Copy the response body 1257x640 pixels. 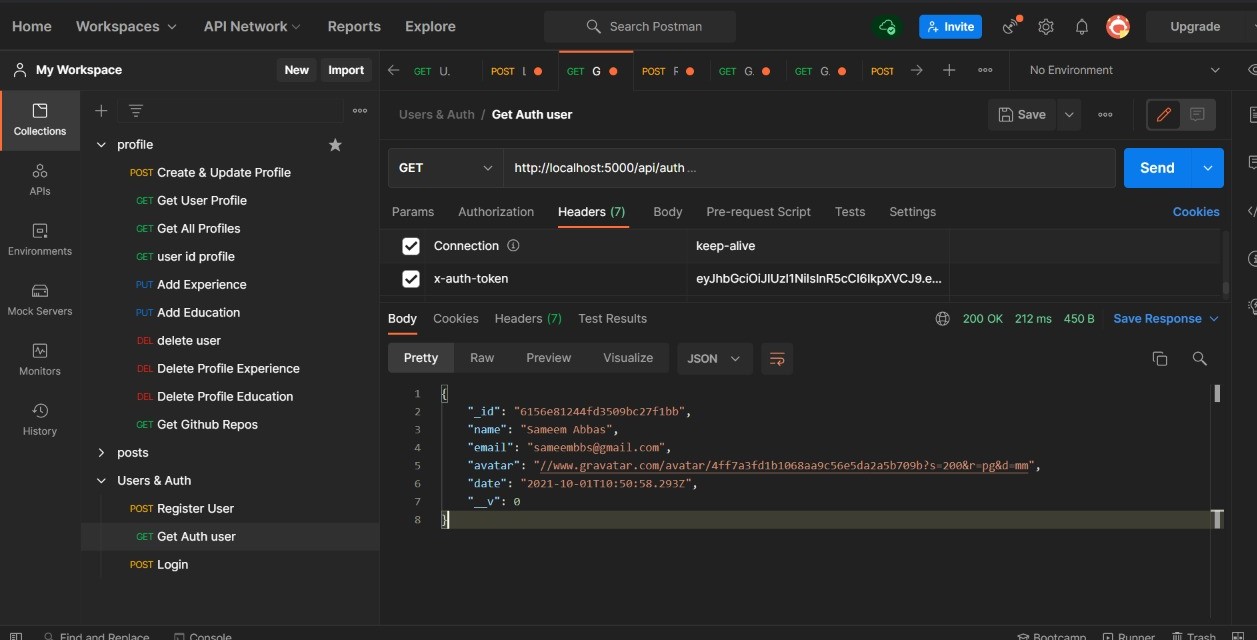point(1160,359)
